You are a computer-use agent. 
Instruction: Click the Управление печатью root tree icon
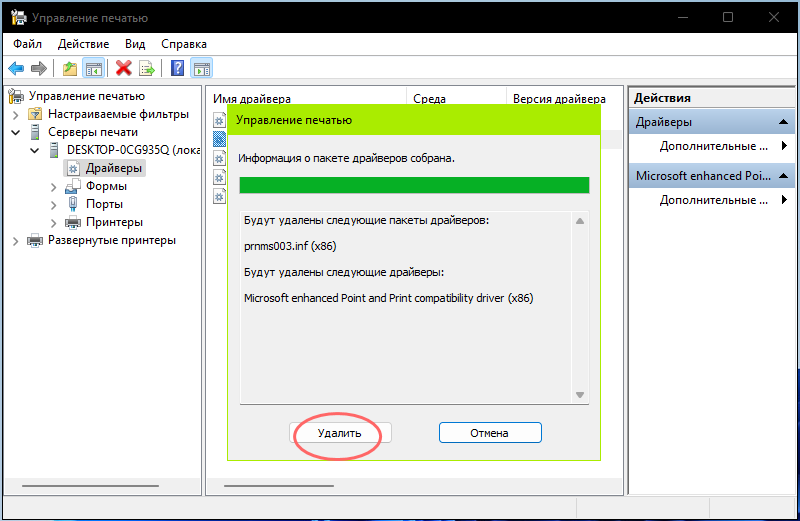tap(16, 96)
